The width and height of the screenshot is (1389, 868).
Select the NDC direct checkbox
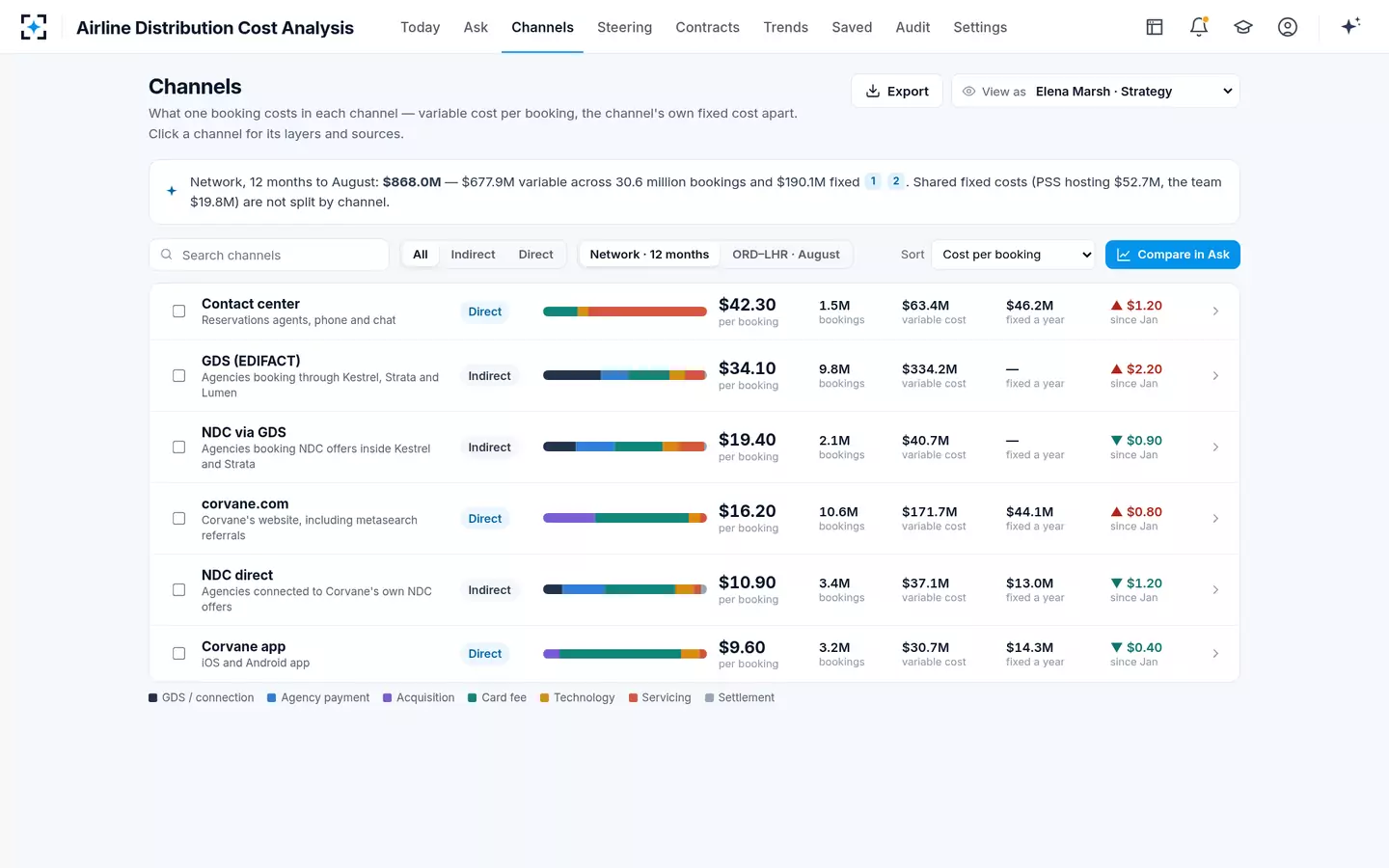(178, 590)
